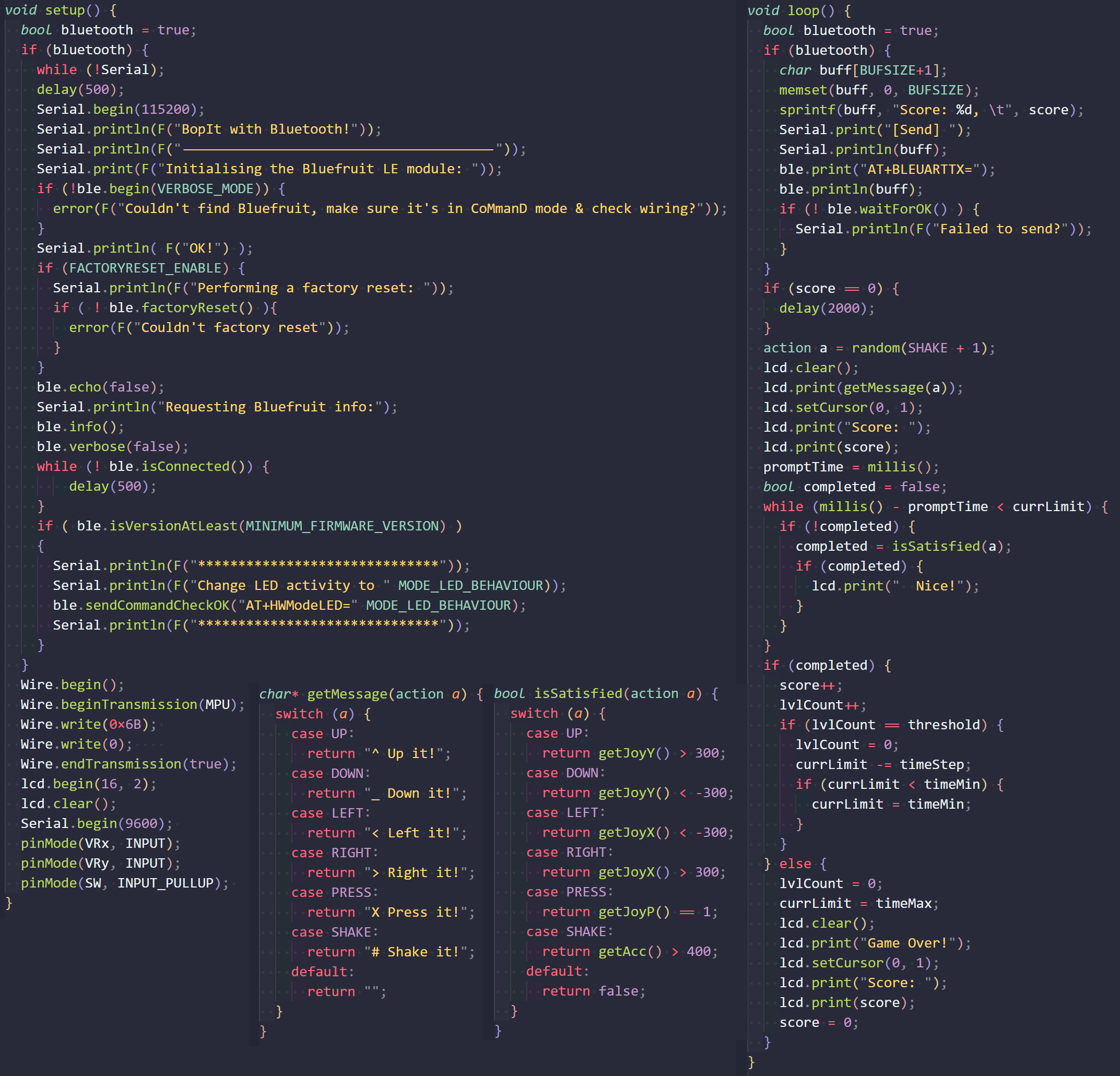Viewport: 1120px width, 1076px height.
Task: Click the getJoyP() == 1 return line
Action: click(629, 912)
